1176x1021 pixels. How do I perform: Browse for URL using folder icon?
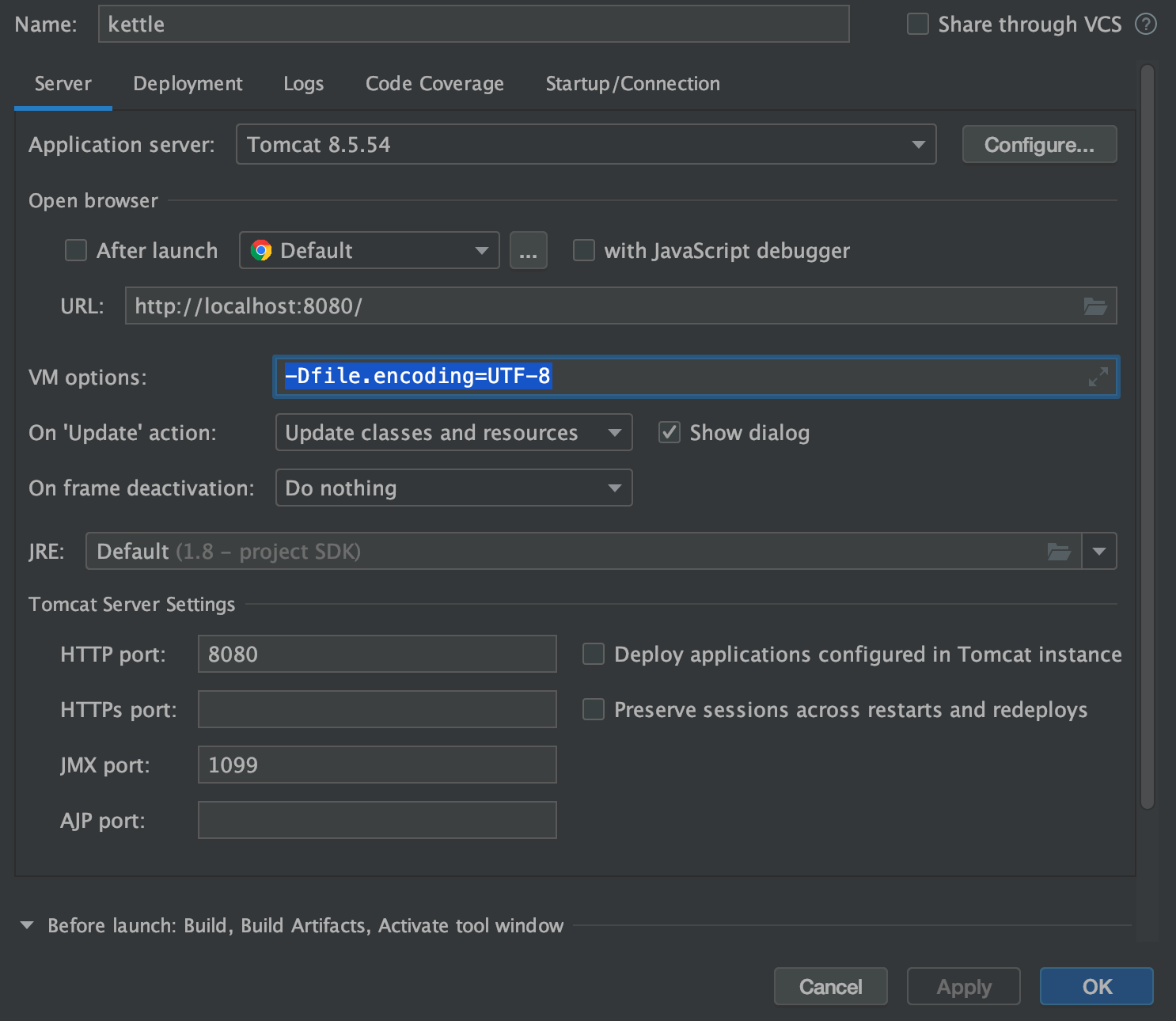(x=1095, y=306)
